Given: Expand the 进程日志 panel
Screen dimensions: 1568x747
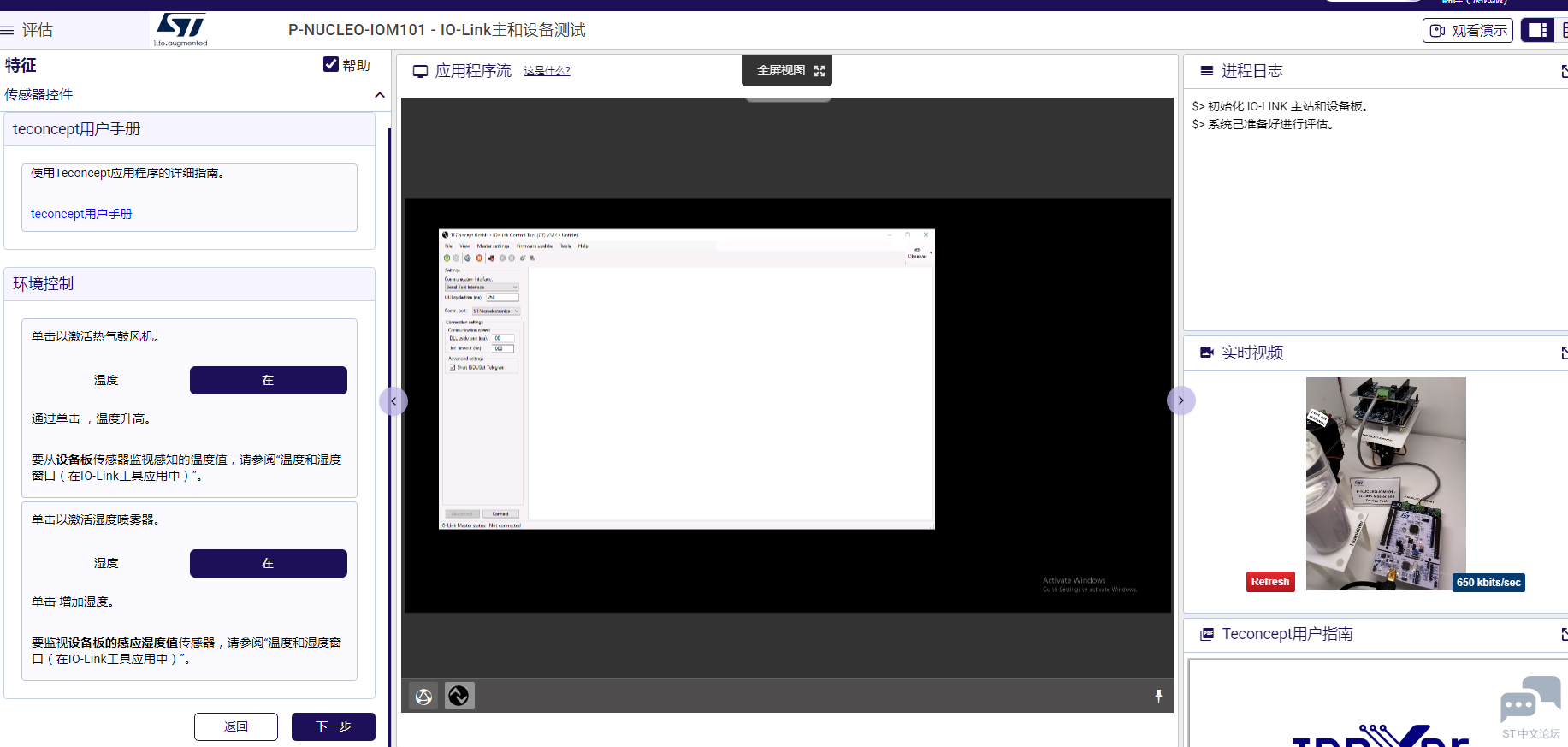Looking at the screenshot, I should [x=1563, y=72].
